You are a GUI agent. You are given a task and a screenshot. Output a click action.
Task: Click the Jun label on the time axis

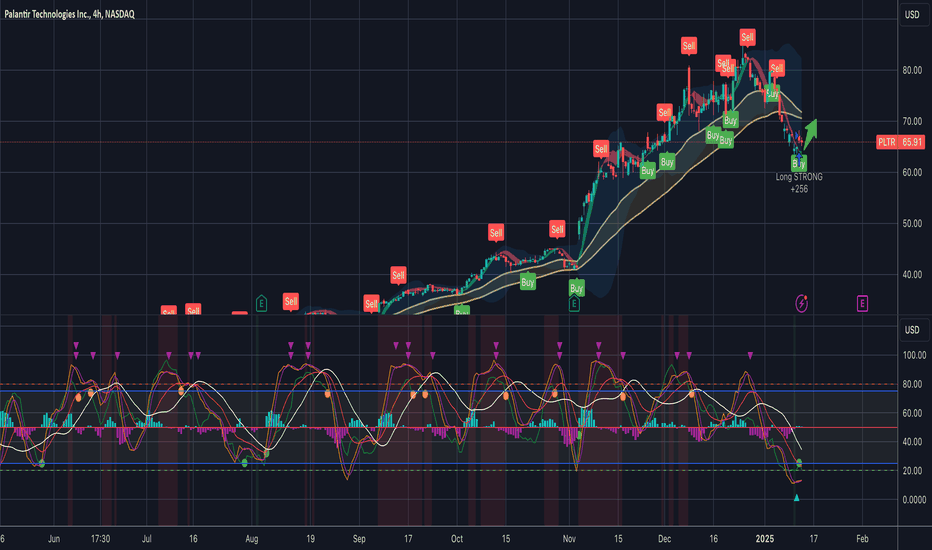point(53,539)
